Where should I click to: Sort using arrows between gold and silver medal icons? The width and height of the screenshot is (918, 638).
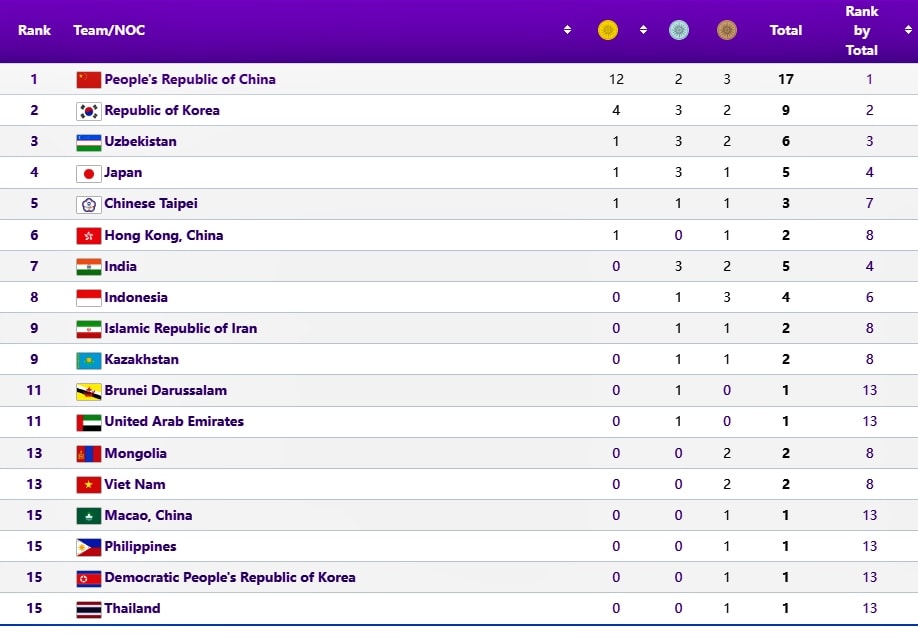[x=643, y=30]
